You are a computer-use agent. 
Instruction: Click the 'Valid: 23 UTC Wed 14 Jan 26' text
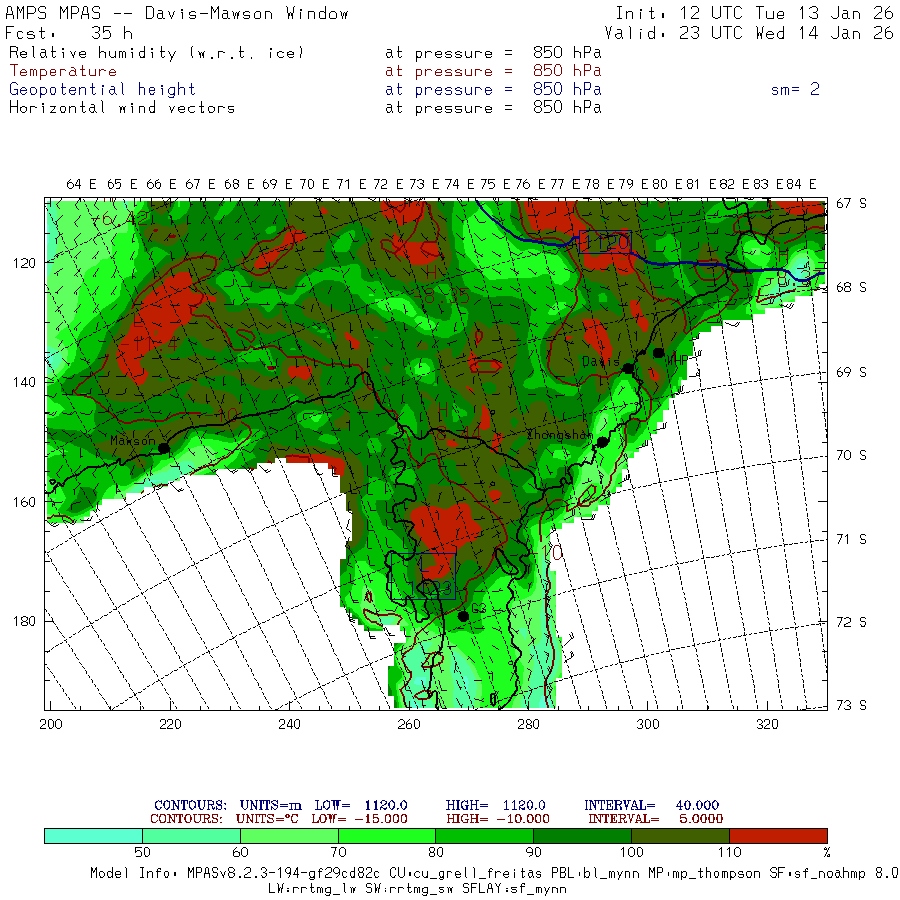(748, 33)
